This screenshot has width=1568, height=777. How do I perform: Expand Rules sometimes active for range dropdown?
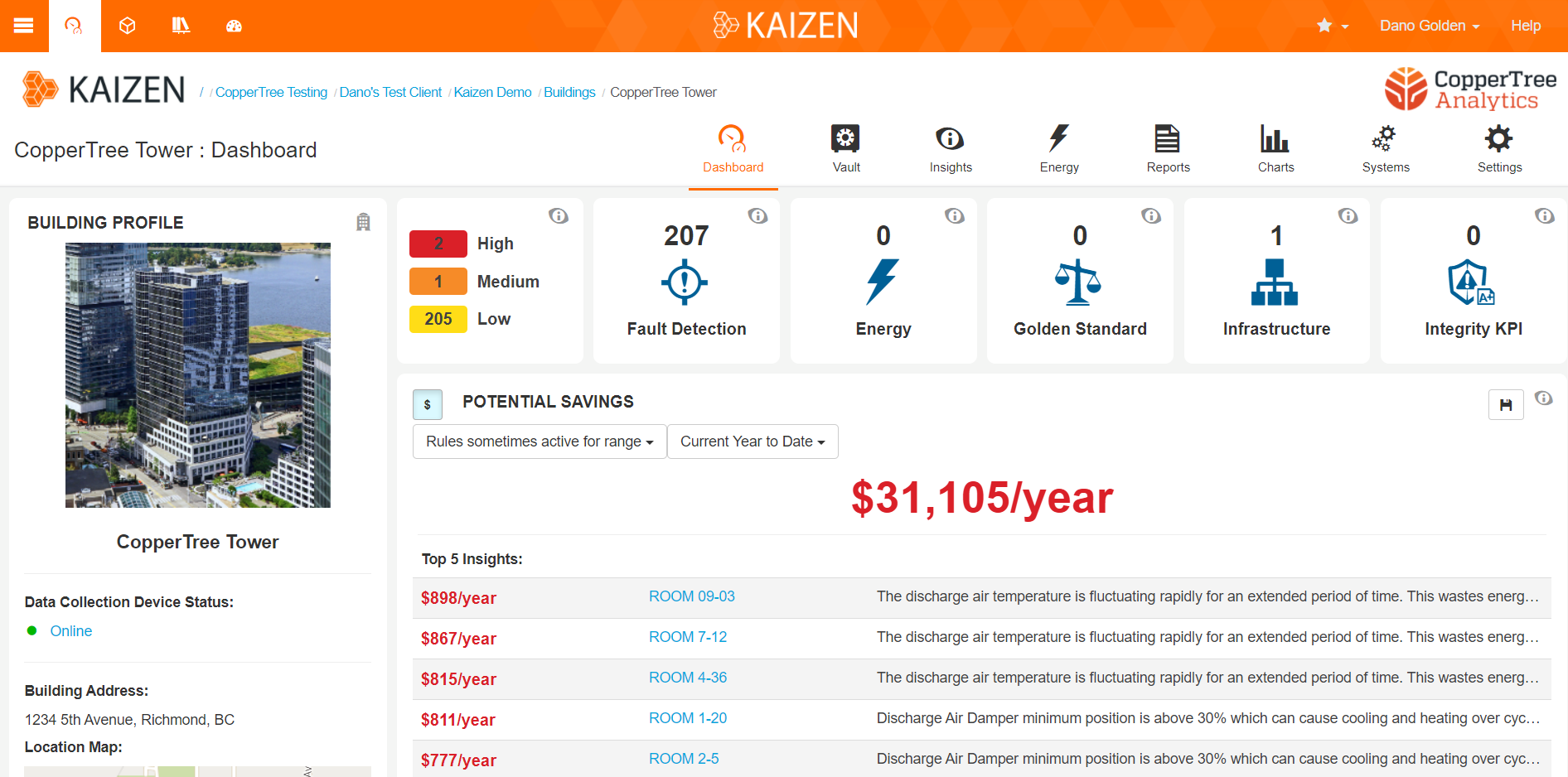[x=540, y=442]
